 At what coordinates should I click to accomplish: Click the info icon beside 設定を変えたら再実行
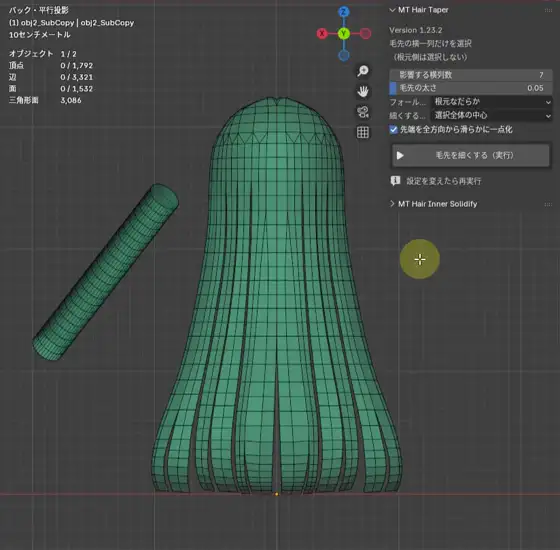395,181
